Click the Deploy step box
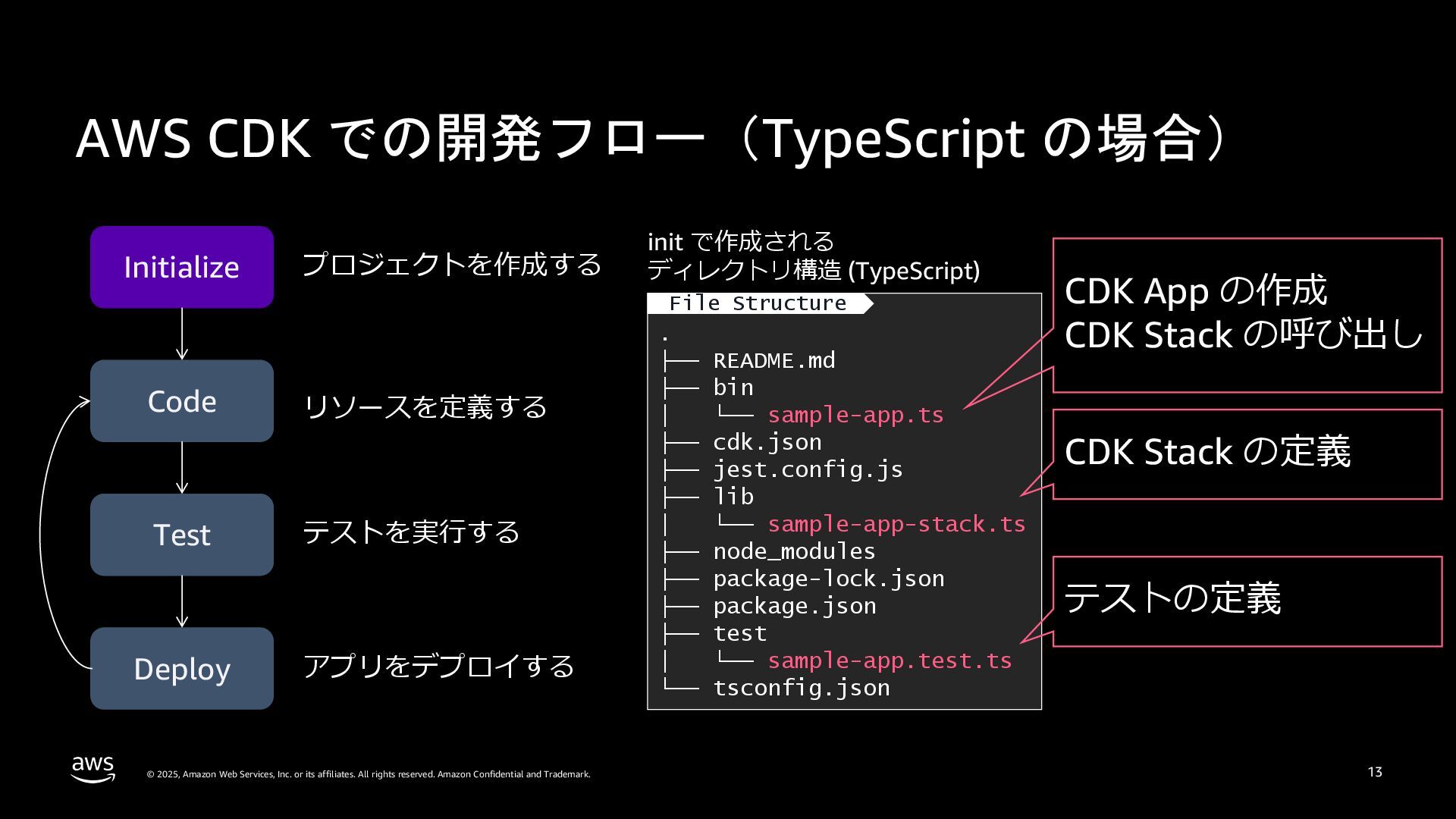The height and width of the screenshot is (819, 1456). [182, 669]
